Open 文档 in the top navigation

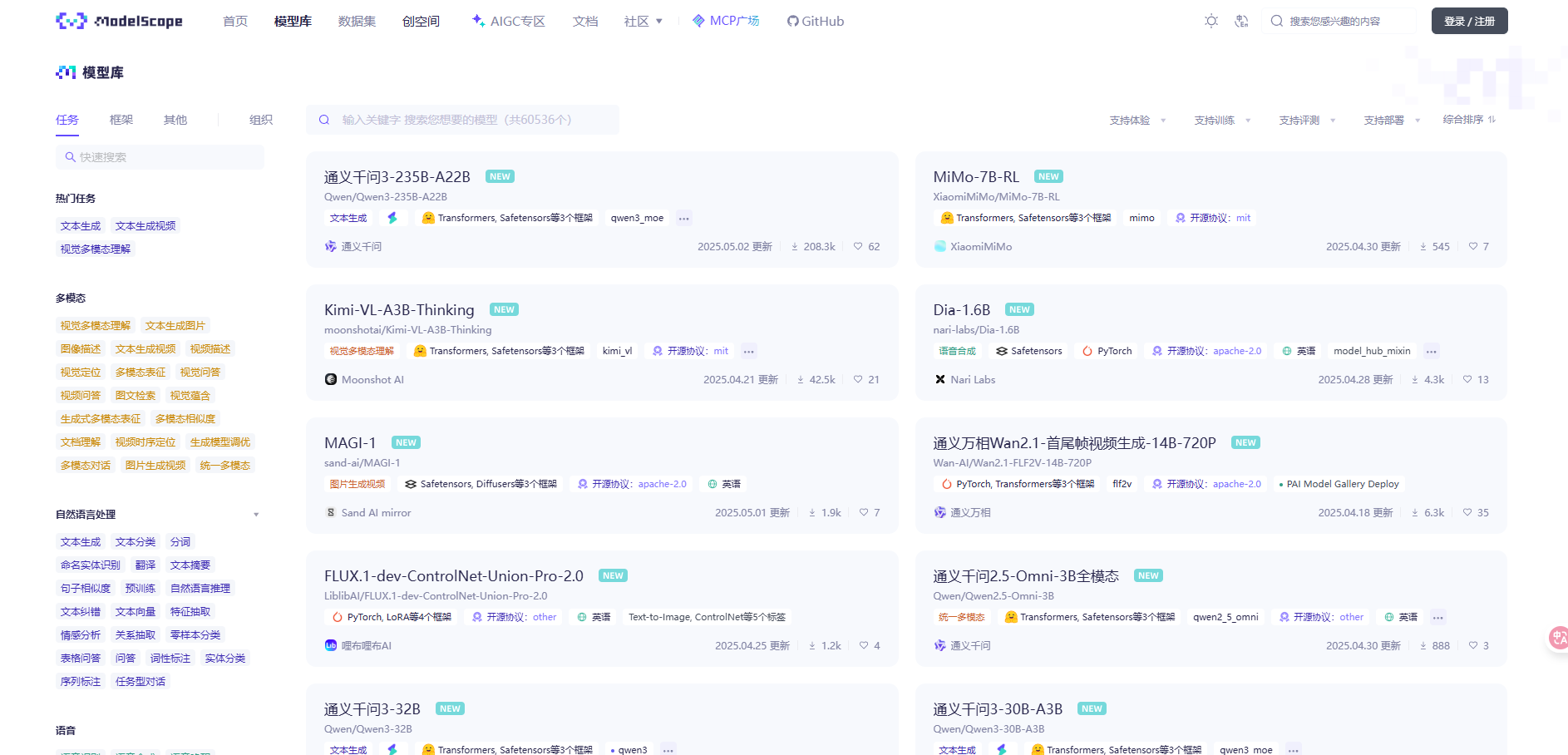pyautogui.click(x=585, y=21)
